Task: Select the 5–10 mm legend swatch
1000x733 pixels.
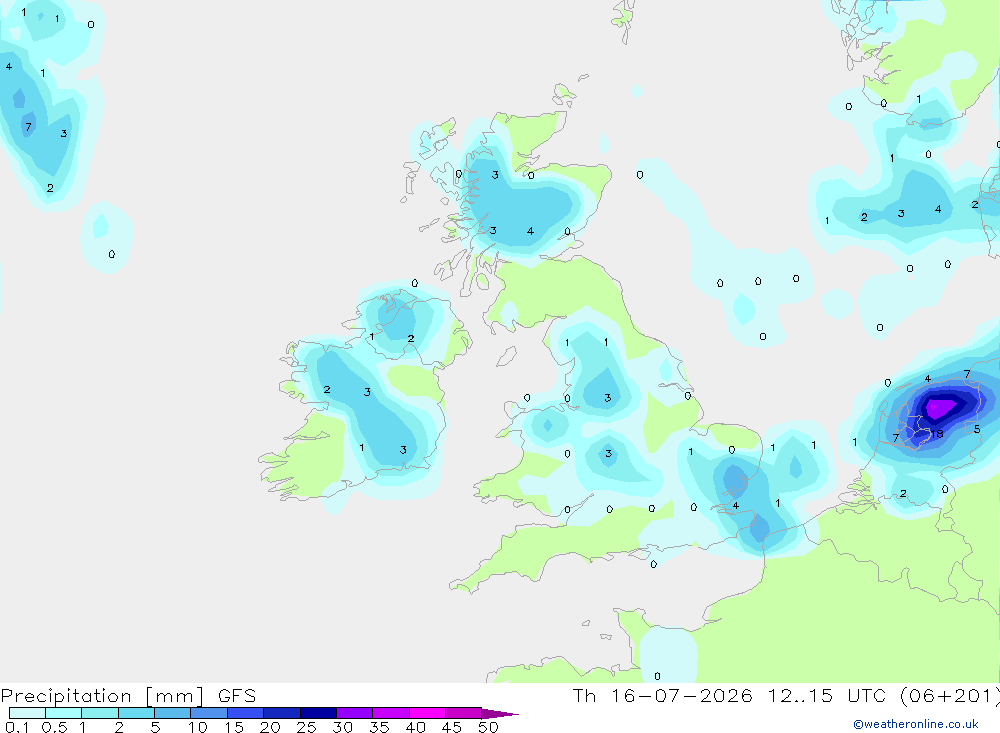Action: 173,713
